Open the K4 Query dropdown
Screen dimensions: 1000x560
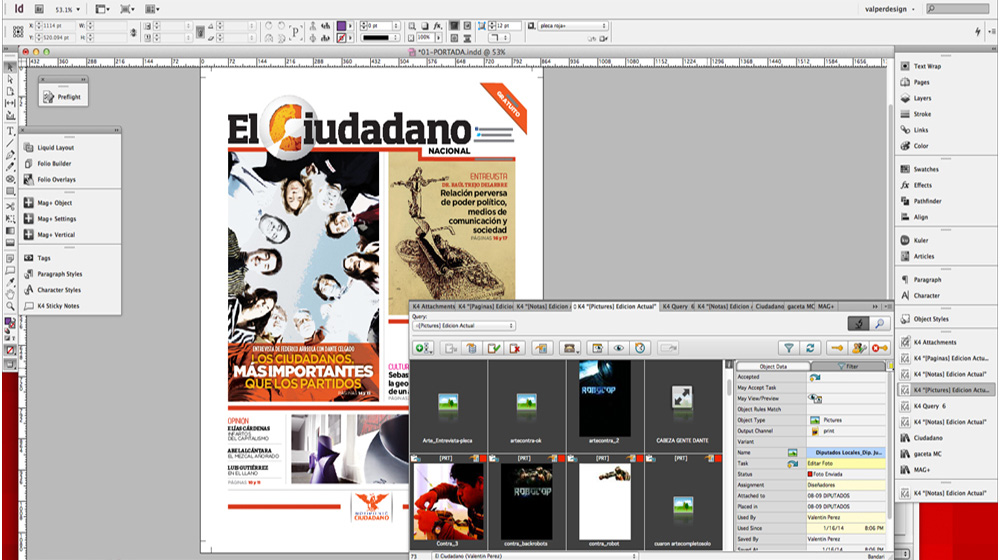coord(462,326)
